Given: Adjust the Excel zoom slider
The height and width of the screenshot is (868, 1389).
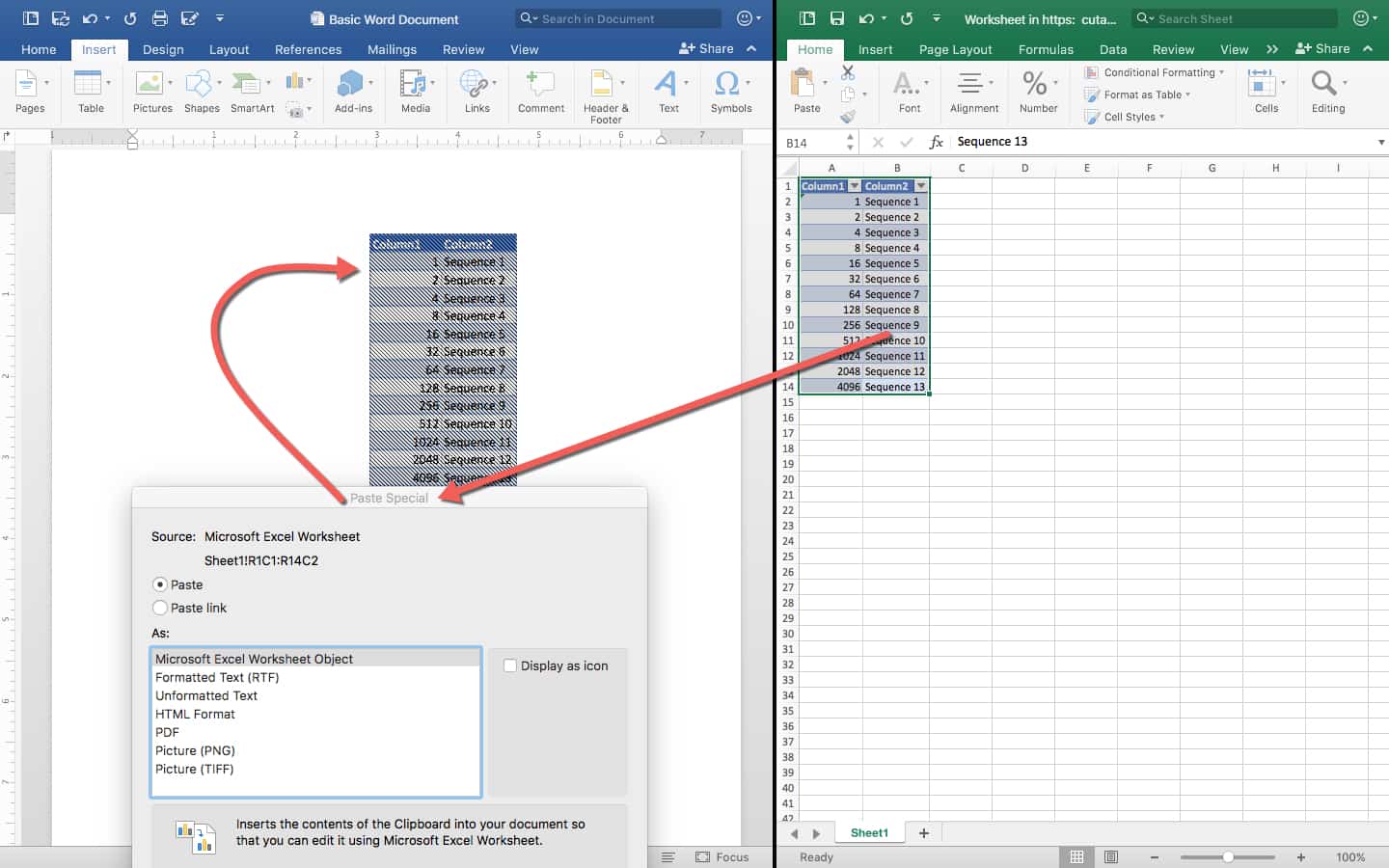Looking at the screenshot, I should click(1228, 856).
